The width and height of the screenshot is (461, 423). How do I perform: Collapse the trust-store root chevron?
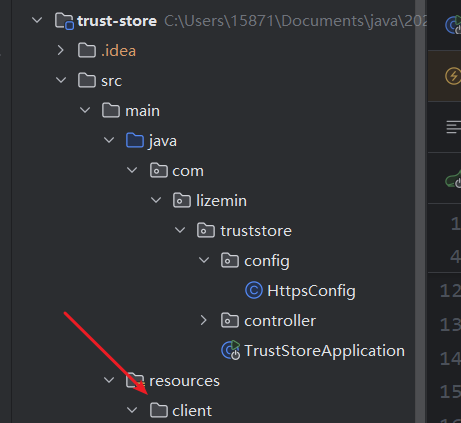[37, 20]
